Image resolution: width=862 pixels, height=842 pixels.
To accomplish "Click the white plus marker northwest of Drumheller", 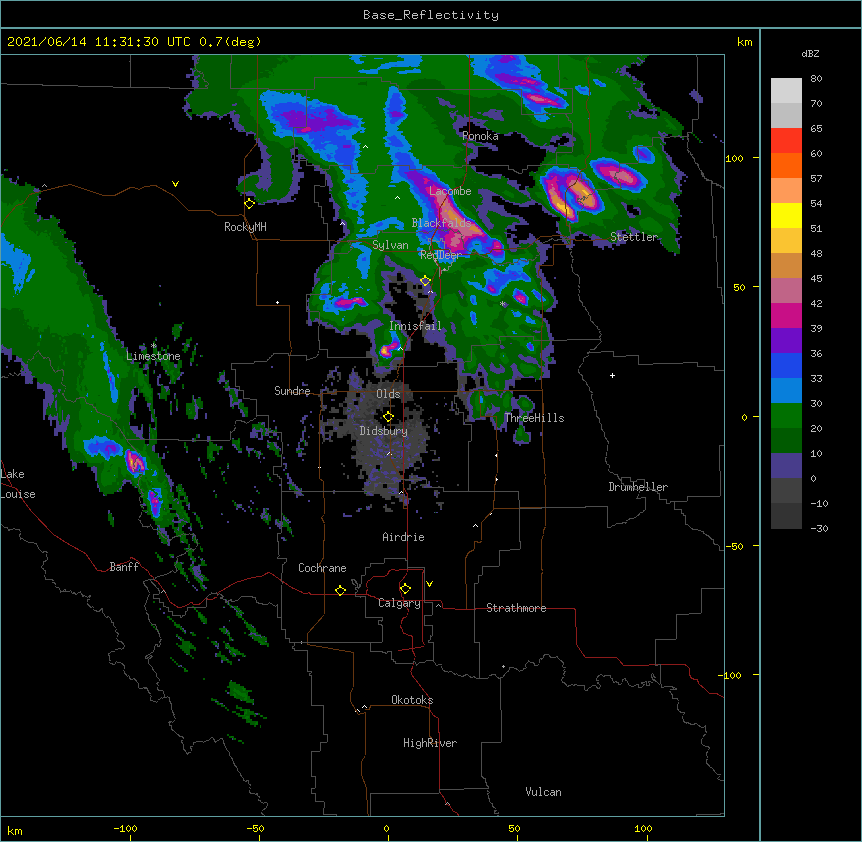I will coord(612,375).
